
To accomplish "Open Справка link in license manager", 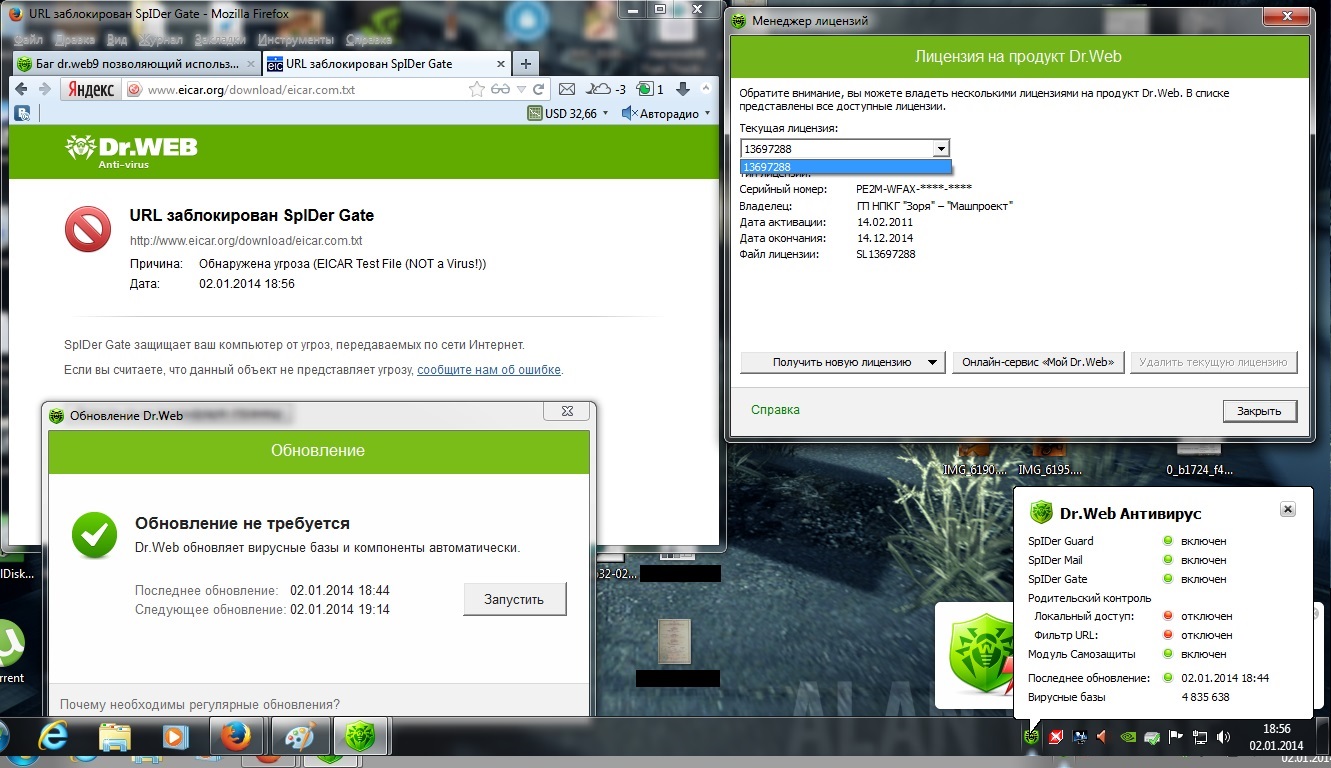I will click(x=775, y=410).
